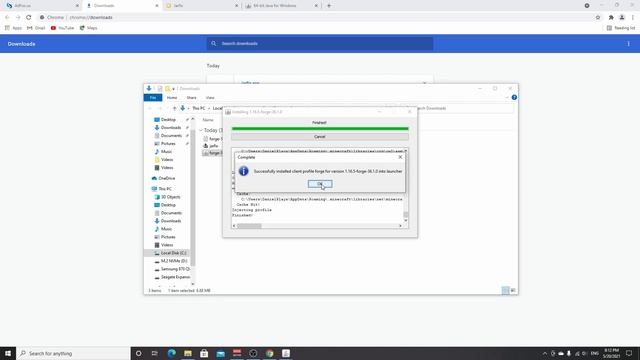Click the Cancel button in the Forge installer
This screenshot has width=640, height=360.
point(320,137)
